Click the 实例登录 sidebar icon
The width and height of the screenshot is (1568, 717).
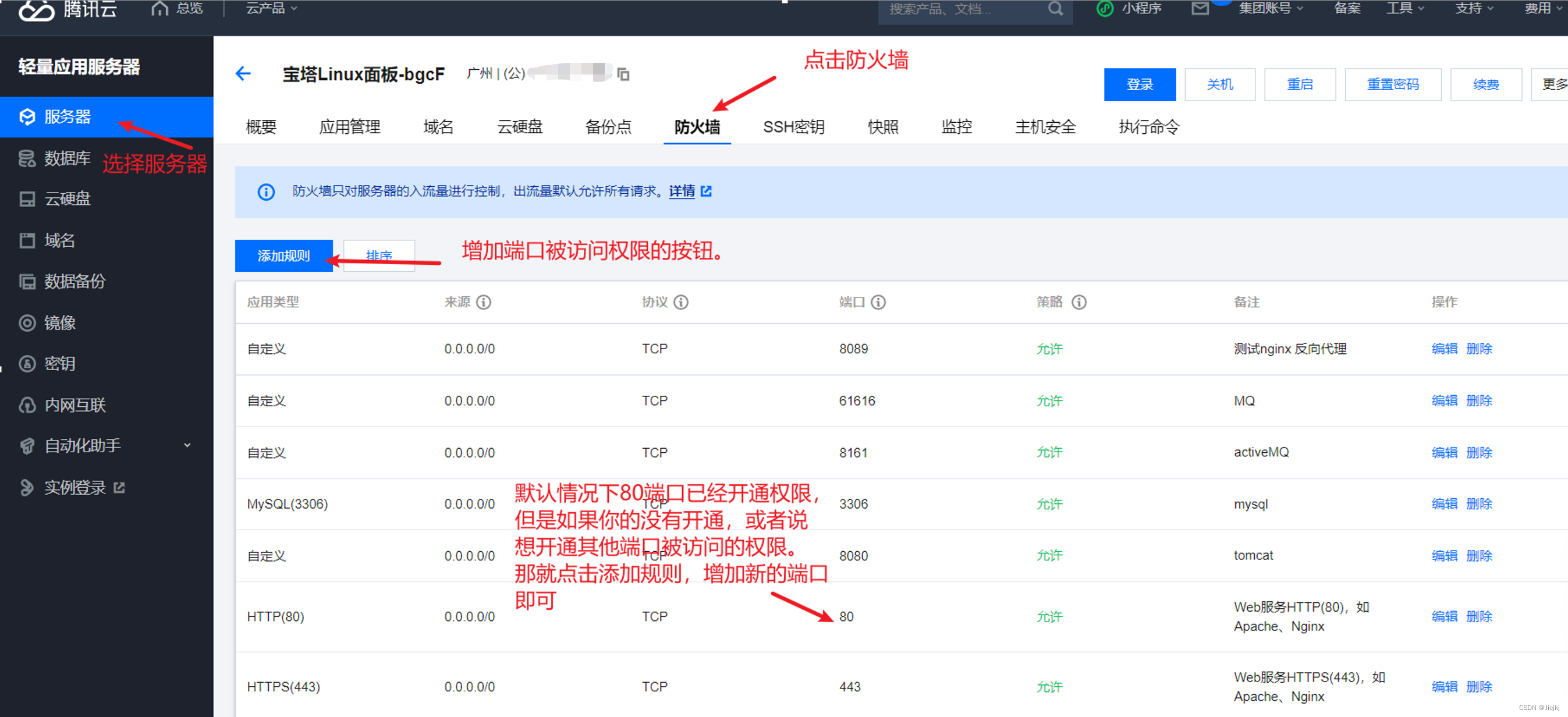[27, 488]
